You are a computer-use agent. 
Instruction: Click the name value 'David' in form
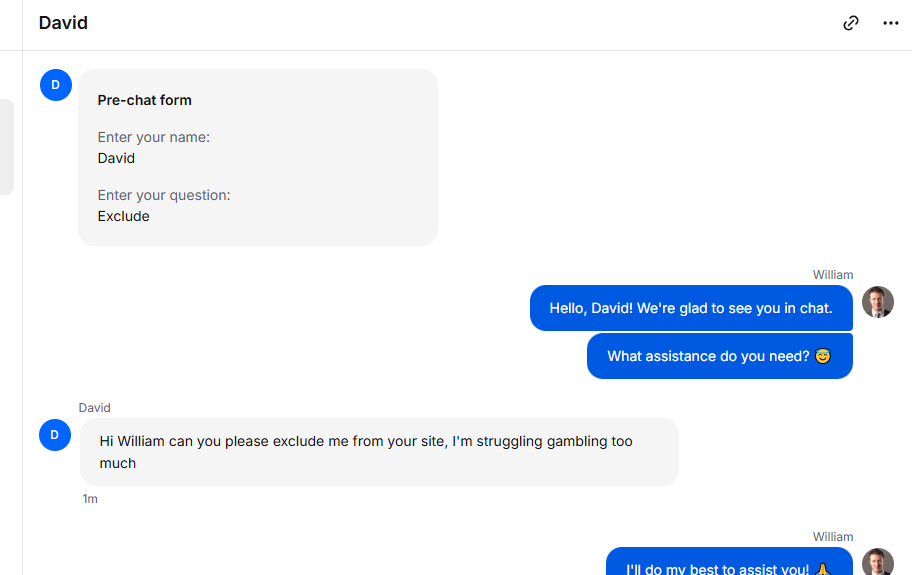pyautogui.click(x=116, y=158)
